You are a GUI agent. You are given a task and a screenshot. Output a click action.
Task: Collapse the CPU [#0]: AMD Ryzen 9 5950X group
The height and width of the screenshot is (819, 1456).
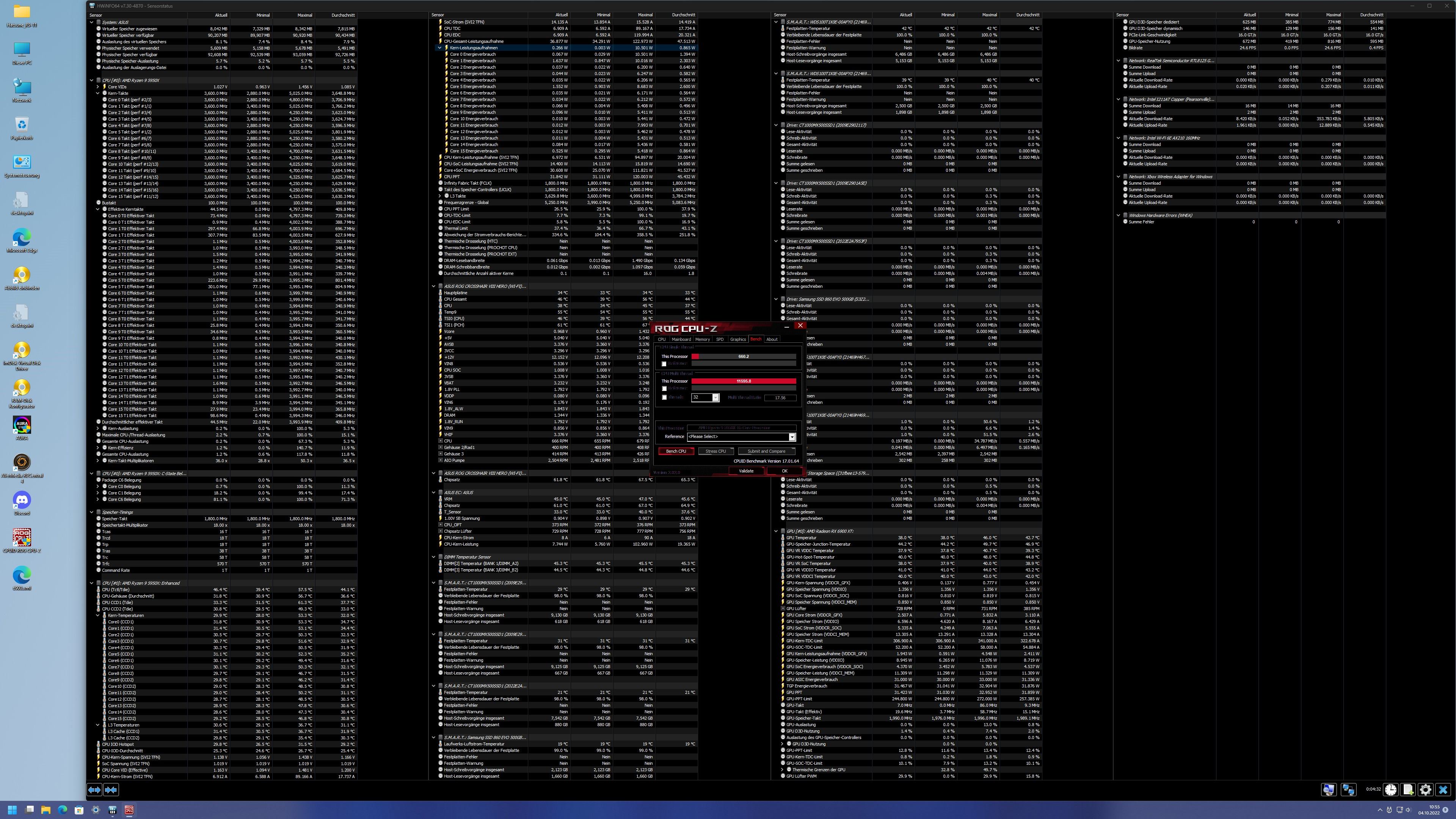coord(91,80)
